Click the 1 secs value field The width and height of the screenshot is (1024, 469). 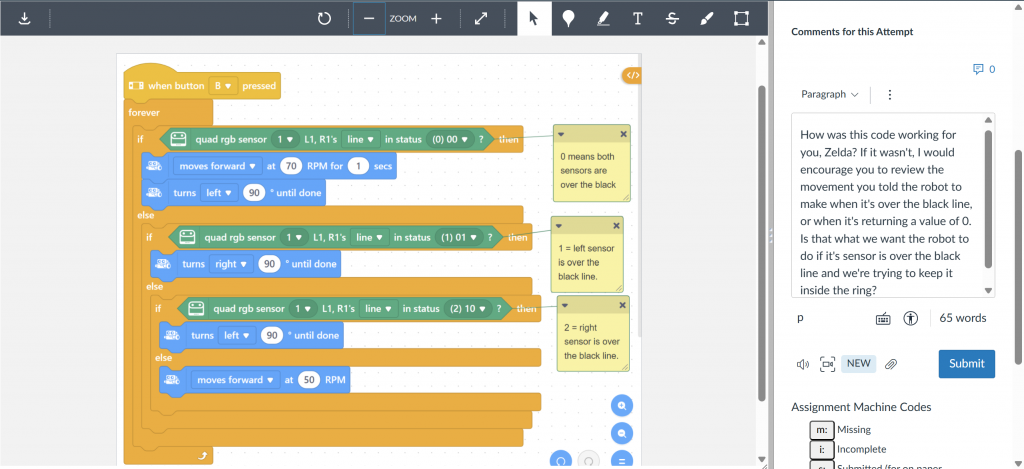click(357, 166)
